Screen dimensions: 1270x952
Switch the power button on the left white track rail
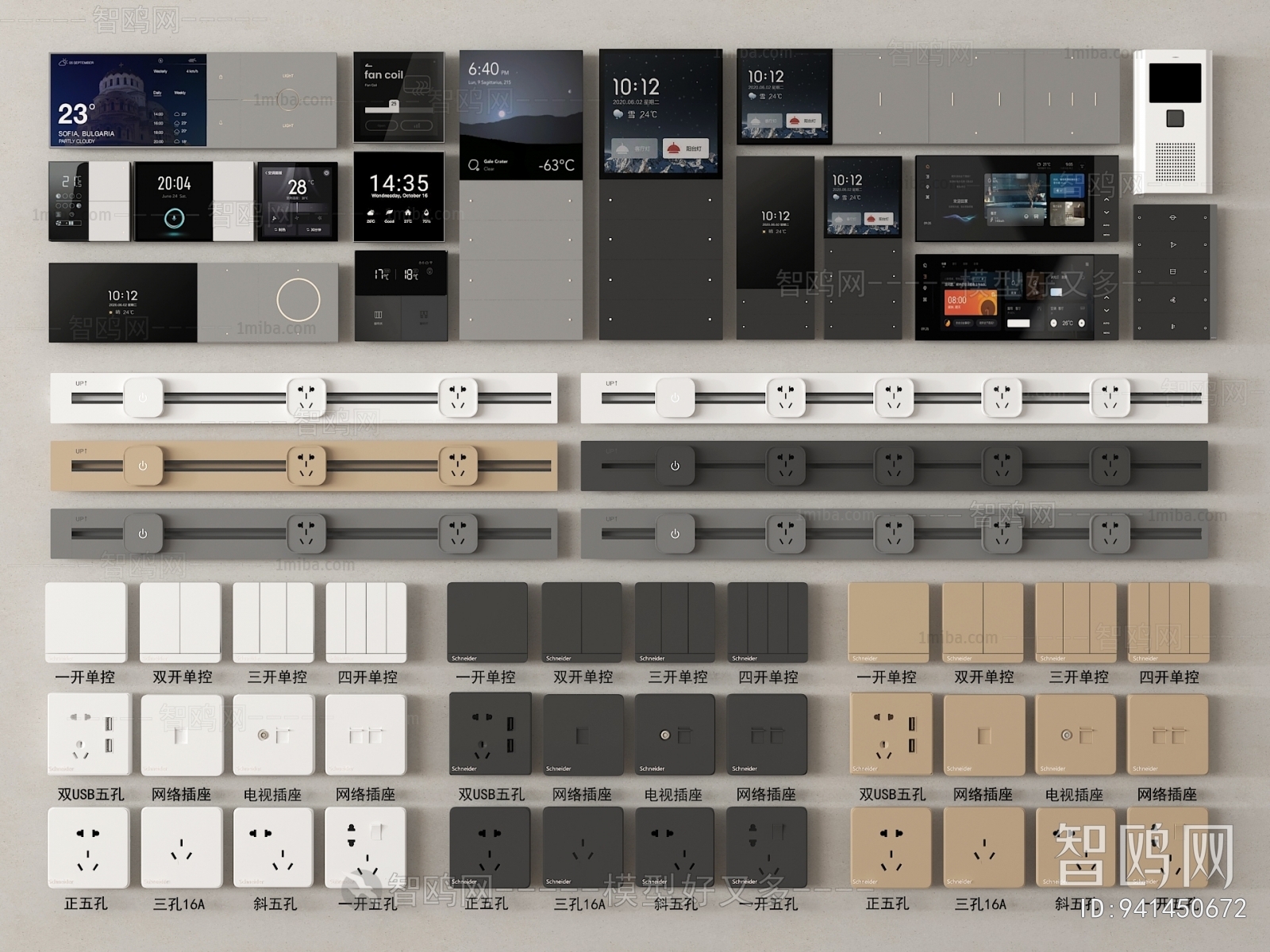143,397
